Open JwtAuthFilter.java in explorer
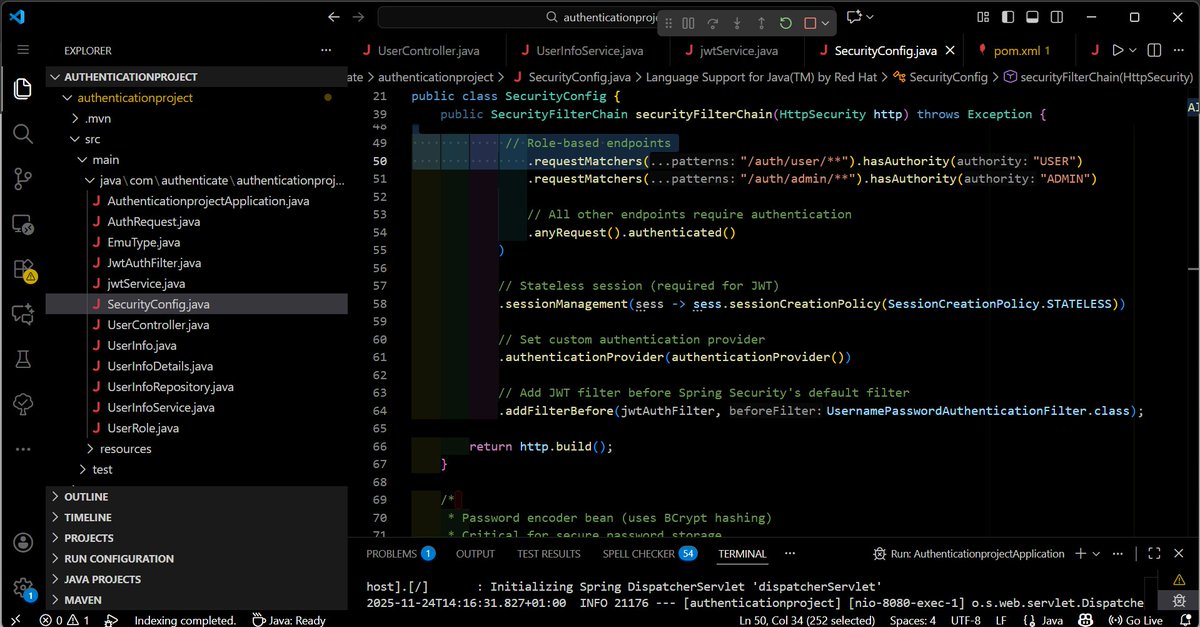This screenshot has width=1200, height=627. pyautogui.click(x=197, y=263)
